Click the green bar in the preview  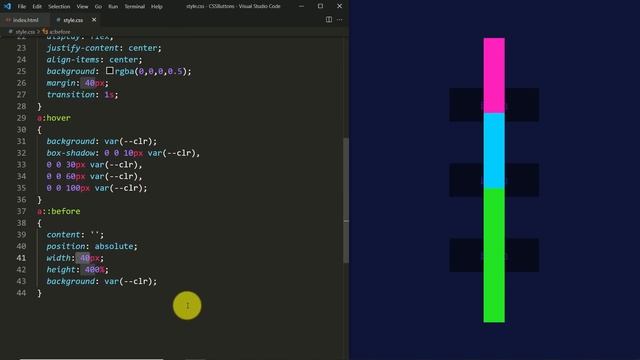[x=494, y=255]
